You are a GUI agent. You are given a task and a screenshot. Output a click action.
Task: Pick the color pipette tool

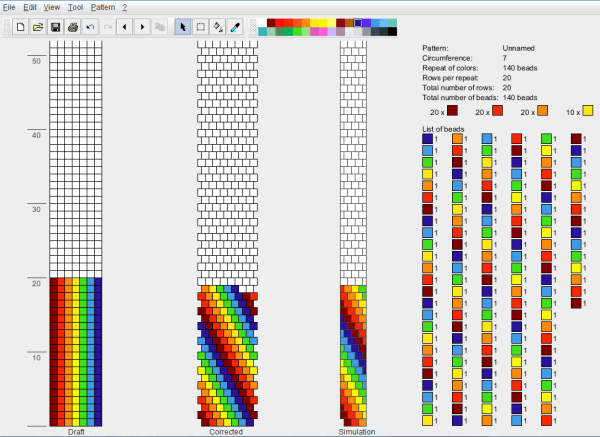(234, 26)
